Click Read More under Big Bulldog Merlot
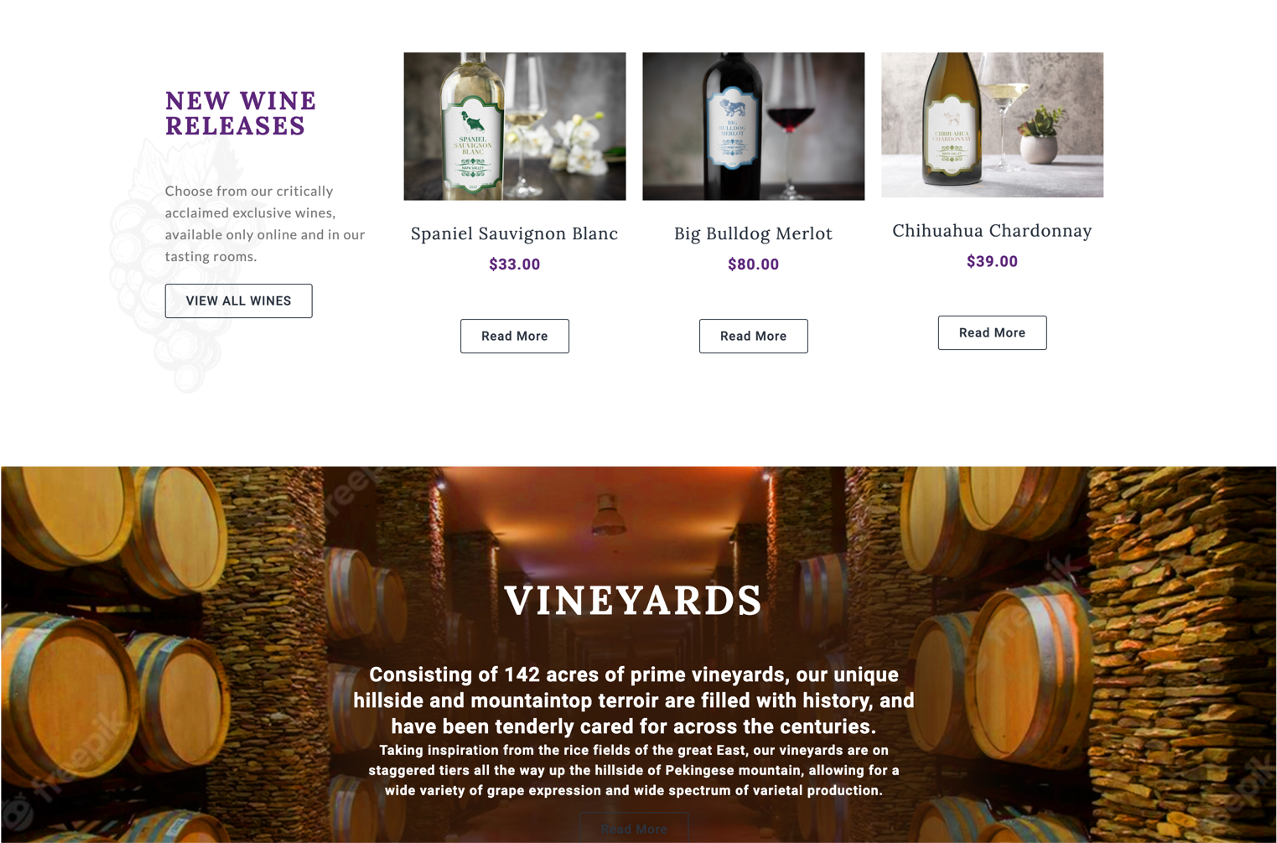This screenshot has height=843, width=1277. [x=753, y=336]
